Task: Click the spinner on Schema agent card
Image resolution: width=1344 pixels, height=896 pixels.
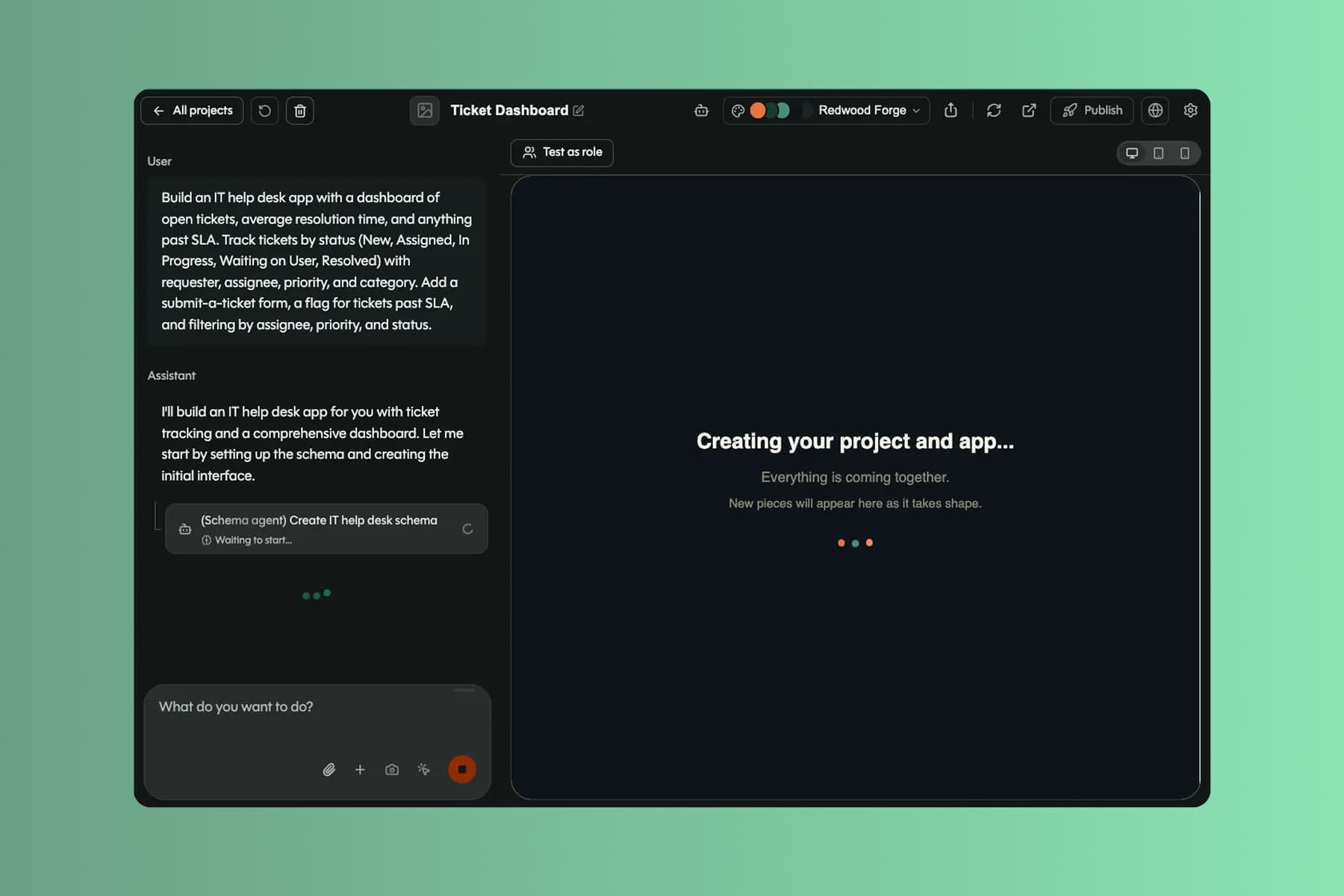Action: 467,529
